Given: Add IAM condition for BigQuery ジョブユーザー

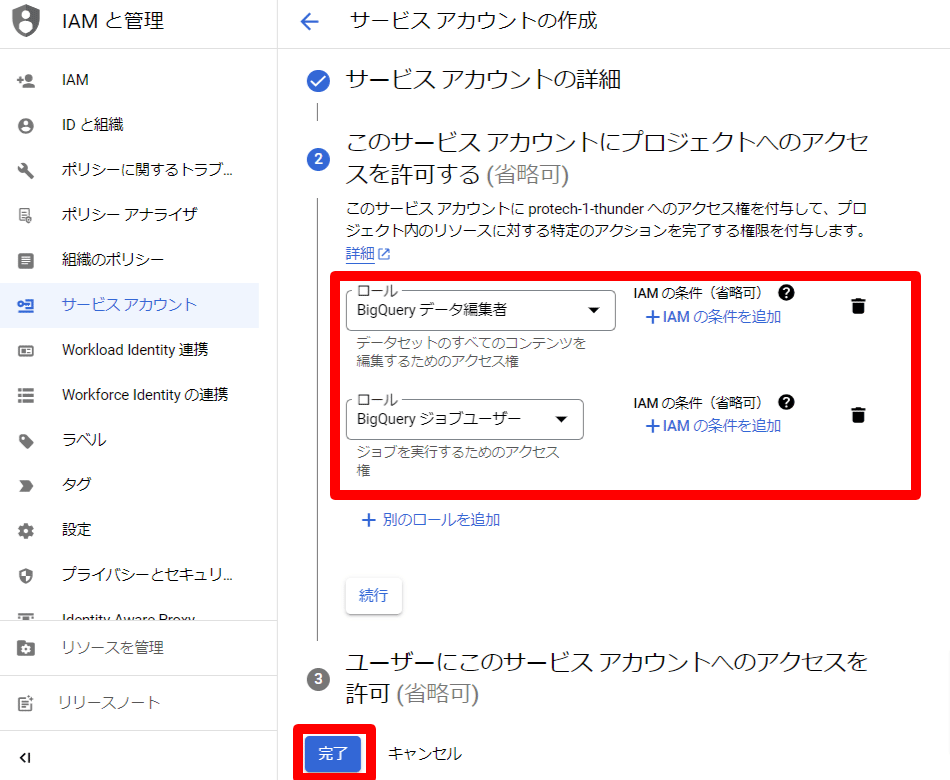Looking at the screenshot, I should pyautogui.click(x=713, y=426).
